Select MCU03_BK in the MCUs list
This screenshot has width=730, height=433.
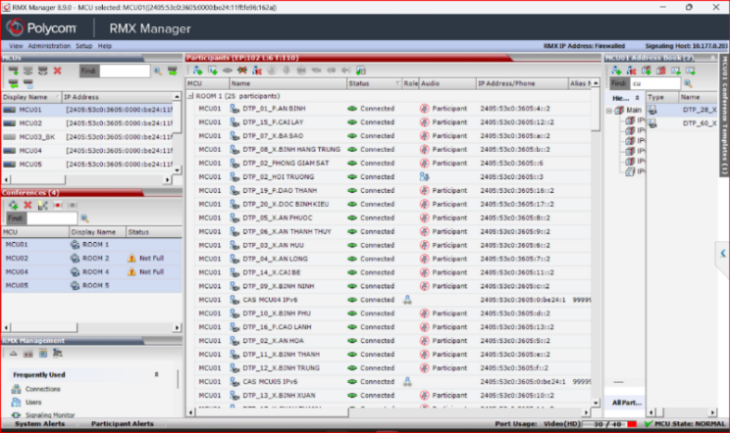(x=88, y=137)
